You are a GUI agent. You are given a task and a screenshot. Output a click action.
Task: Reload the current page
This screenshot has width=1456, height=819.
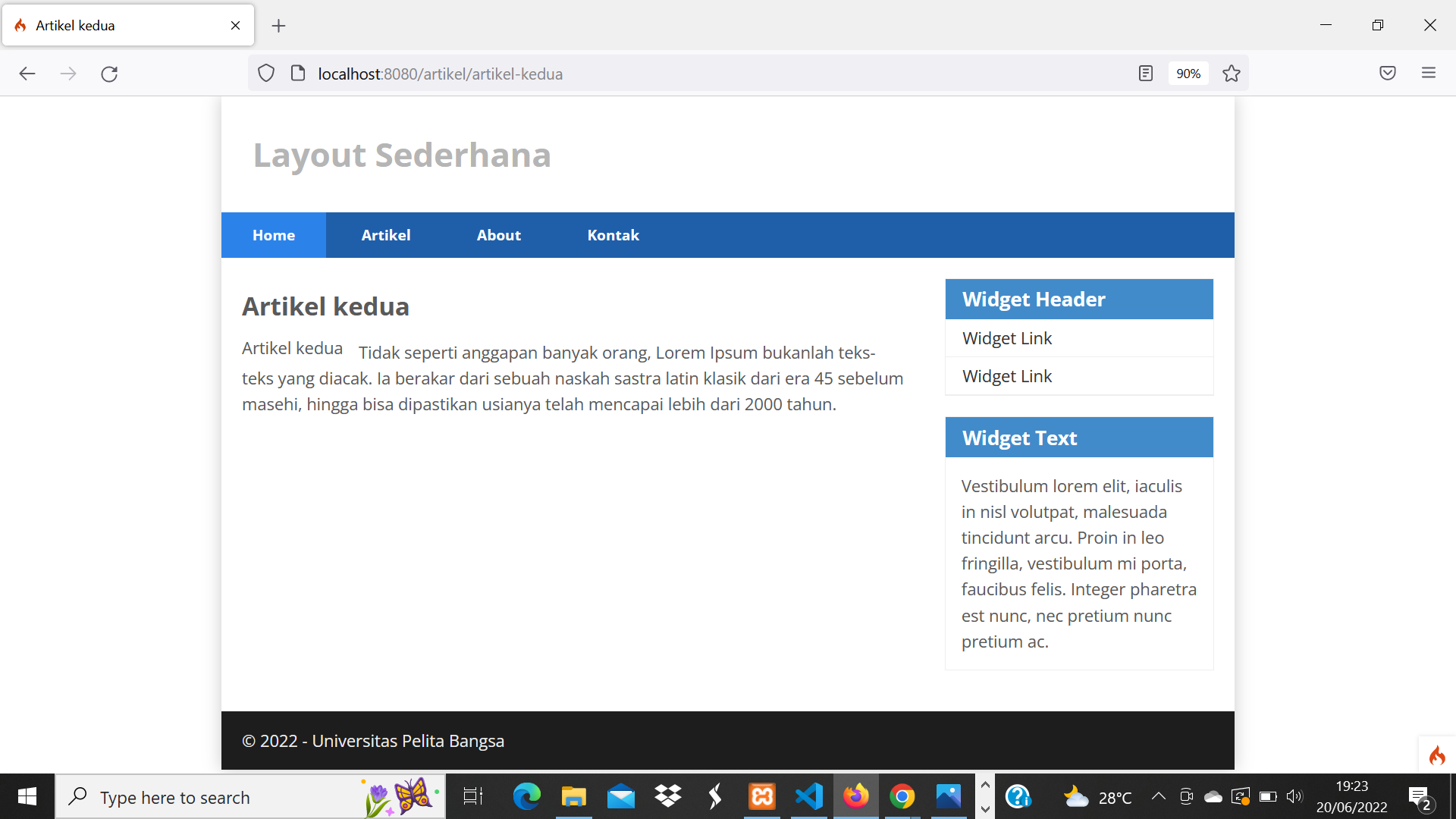tap(109, 74)
